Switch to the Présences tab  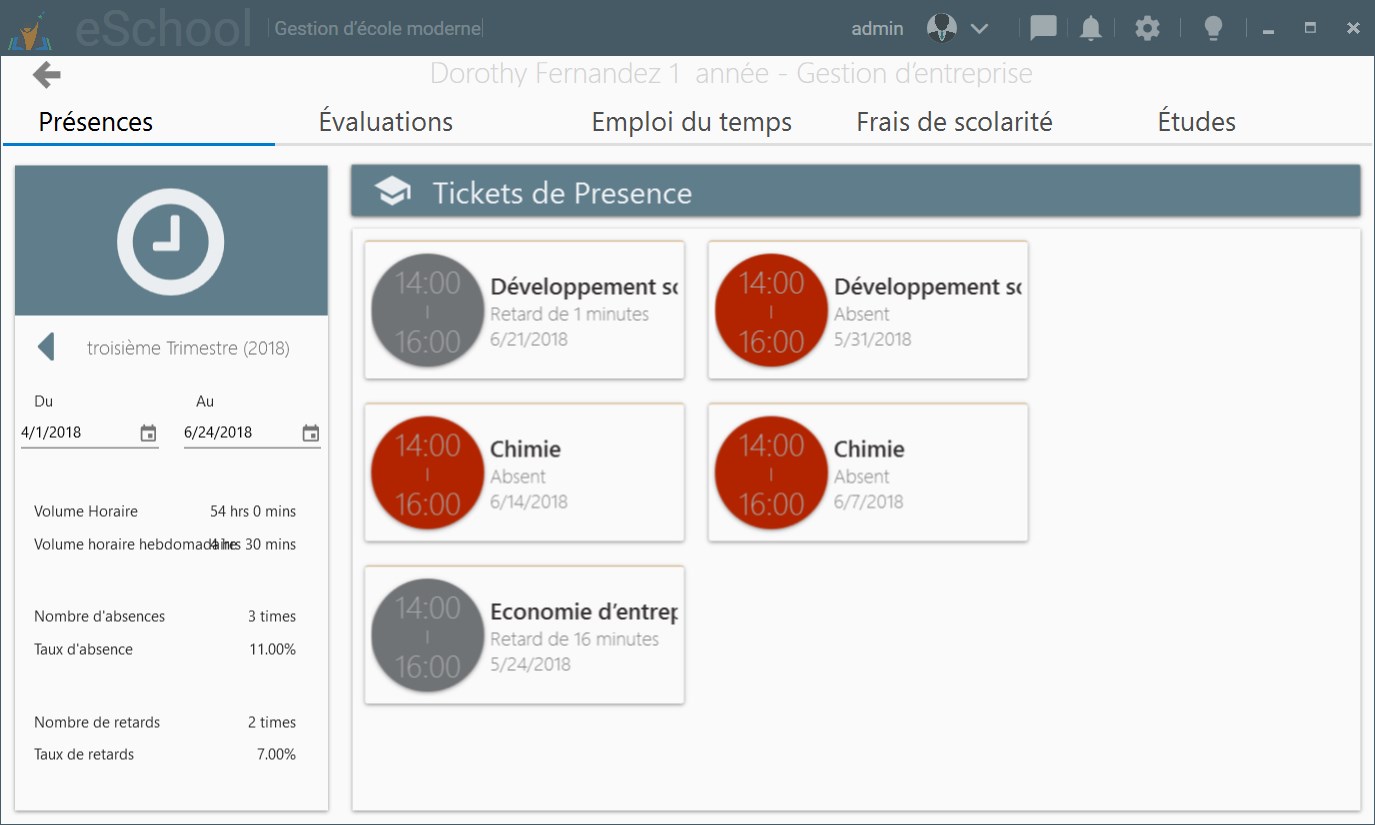pyautogui.click(x=96, y=122)
